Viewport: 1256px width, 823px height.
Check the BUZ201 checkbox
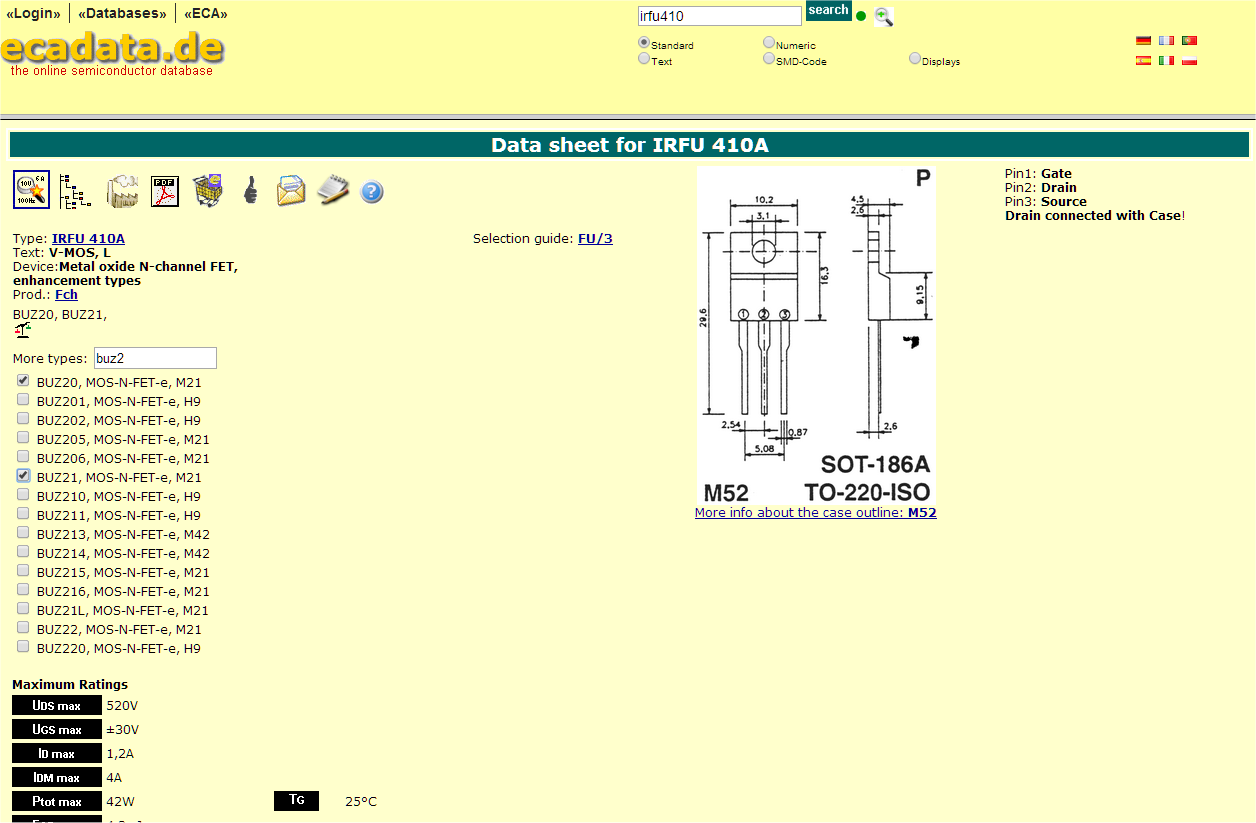(x=23, y=400)
